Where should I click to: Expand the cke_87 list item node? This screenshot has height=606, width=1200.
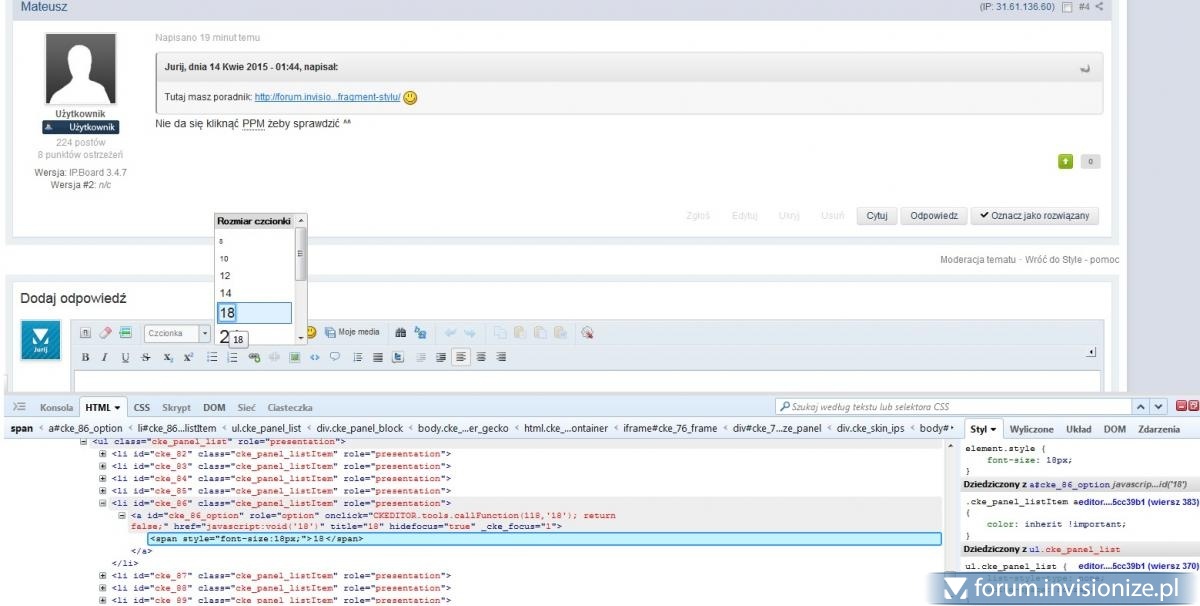coord(103,576)
